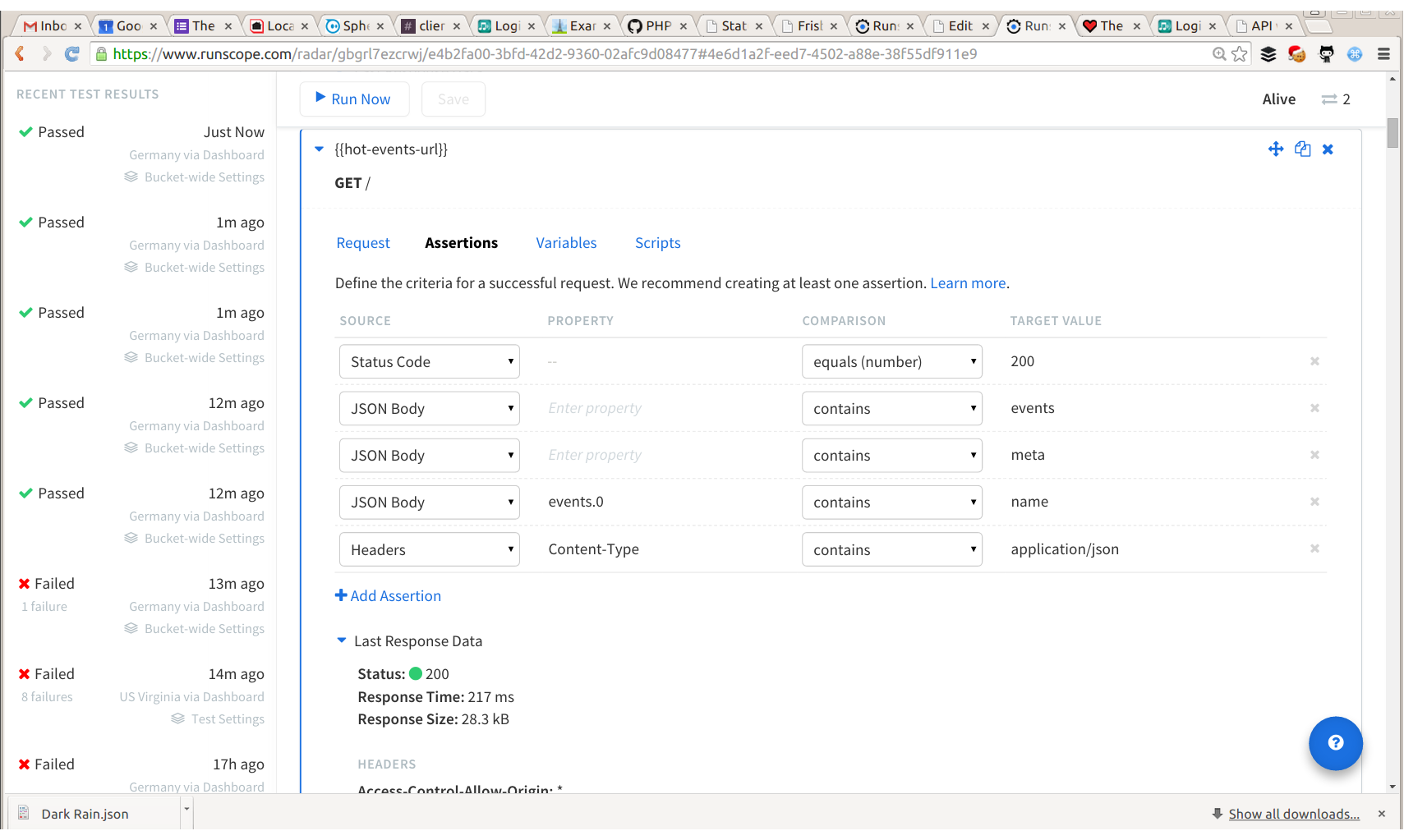
Task: Remove the Content-Type header assertion row
Action: (1314, 549)
